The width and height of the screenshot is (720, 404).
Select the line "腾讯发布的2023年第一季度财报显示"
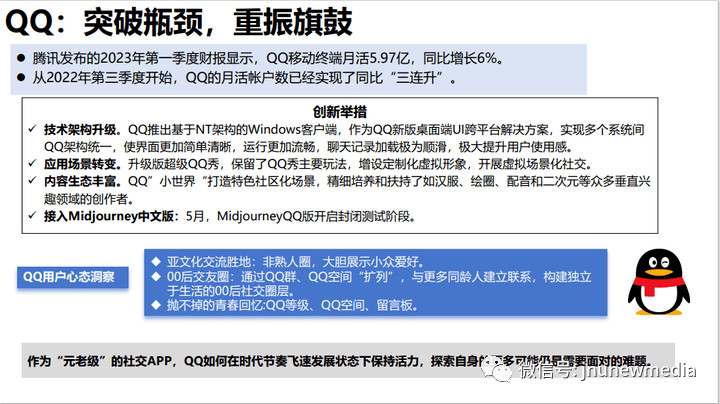268,58
